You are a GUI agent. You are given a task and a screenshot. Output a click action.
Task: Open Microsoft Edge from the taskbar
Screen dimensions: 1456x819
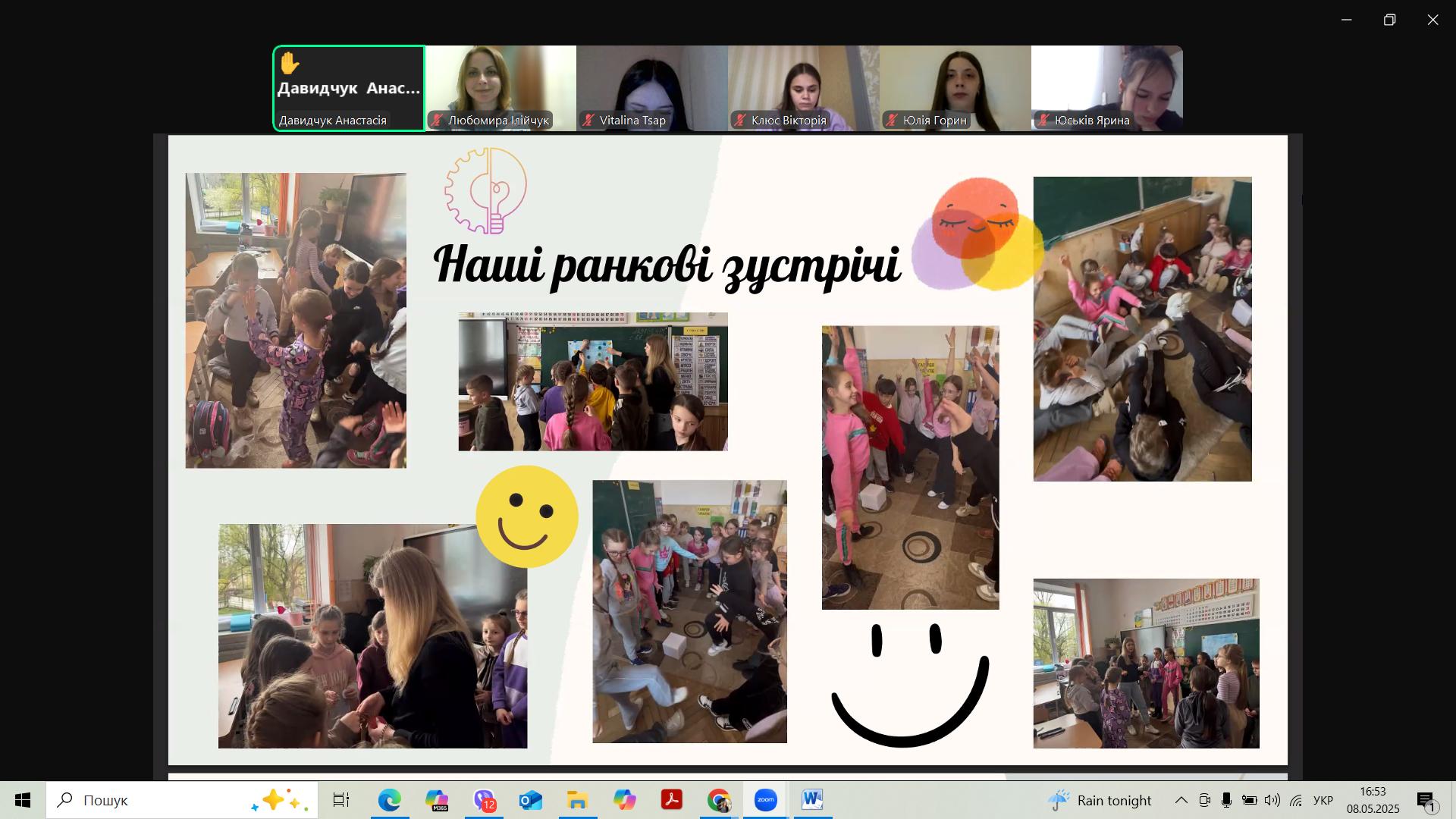point(390,799)
